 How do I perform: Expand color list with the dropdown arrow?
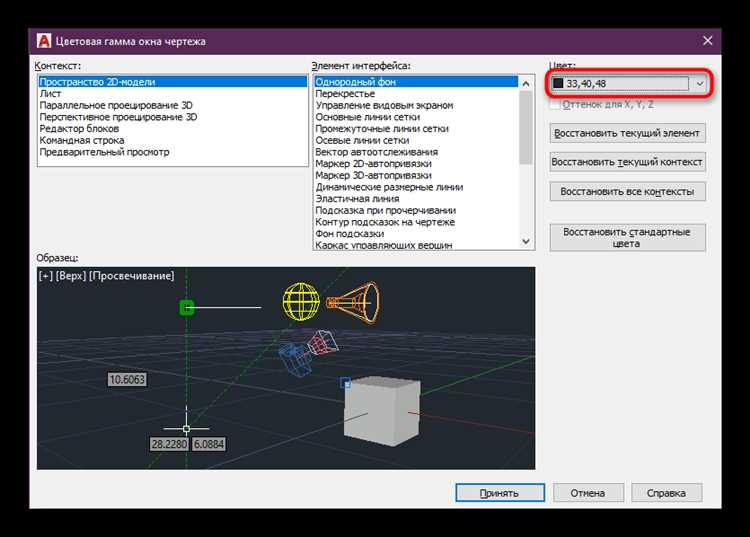[700, 84]
